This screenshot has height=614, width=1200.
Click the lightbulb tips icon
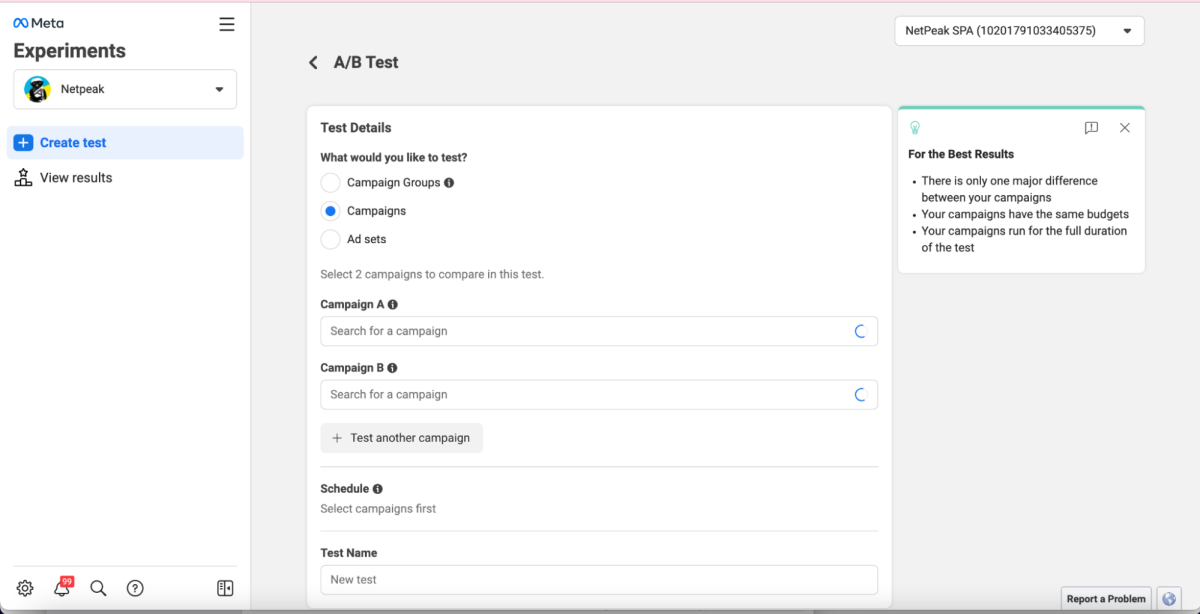coord(914,128)
